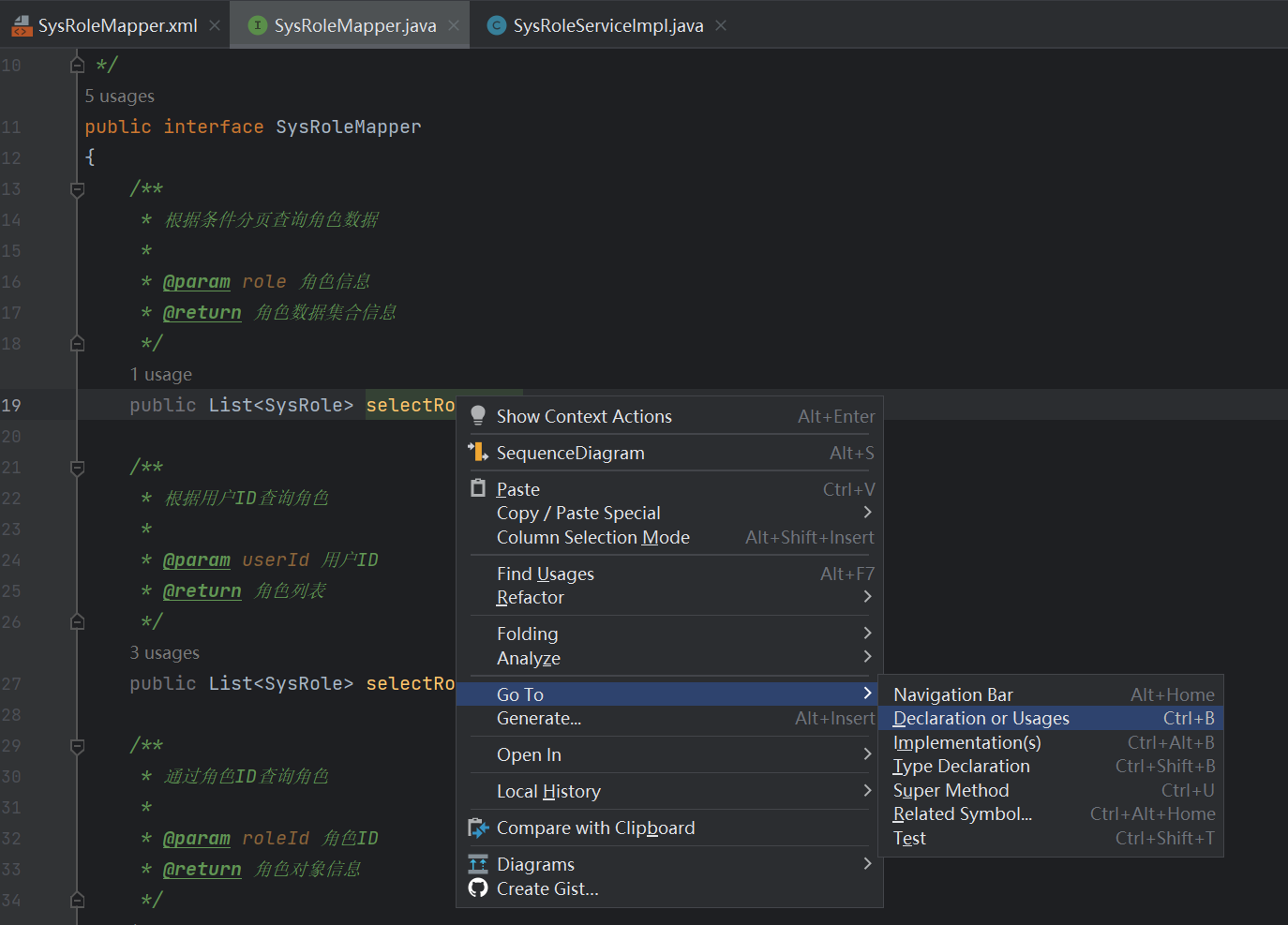Click the SequenceDiagram menu icon
This screenshot has height=925, width=1288.
pyautogui.click(x=478, y=453)
